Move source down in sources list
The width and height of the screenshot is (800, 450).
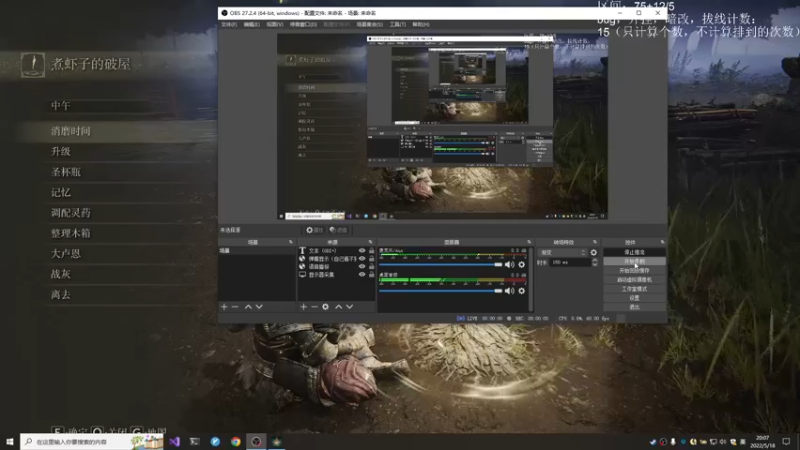click(x=349, y=307)
